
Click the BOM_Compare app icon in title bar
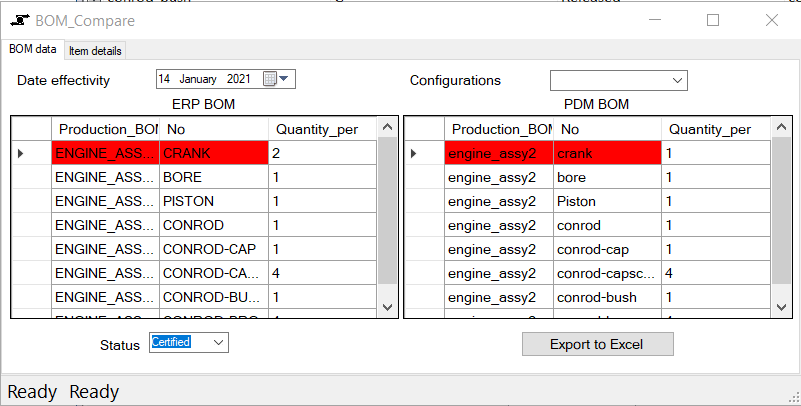(x=19, y=20)
